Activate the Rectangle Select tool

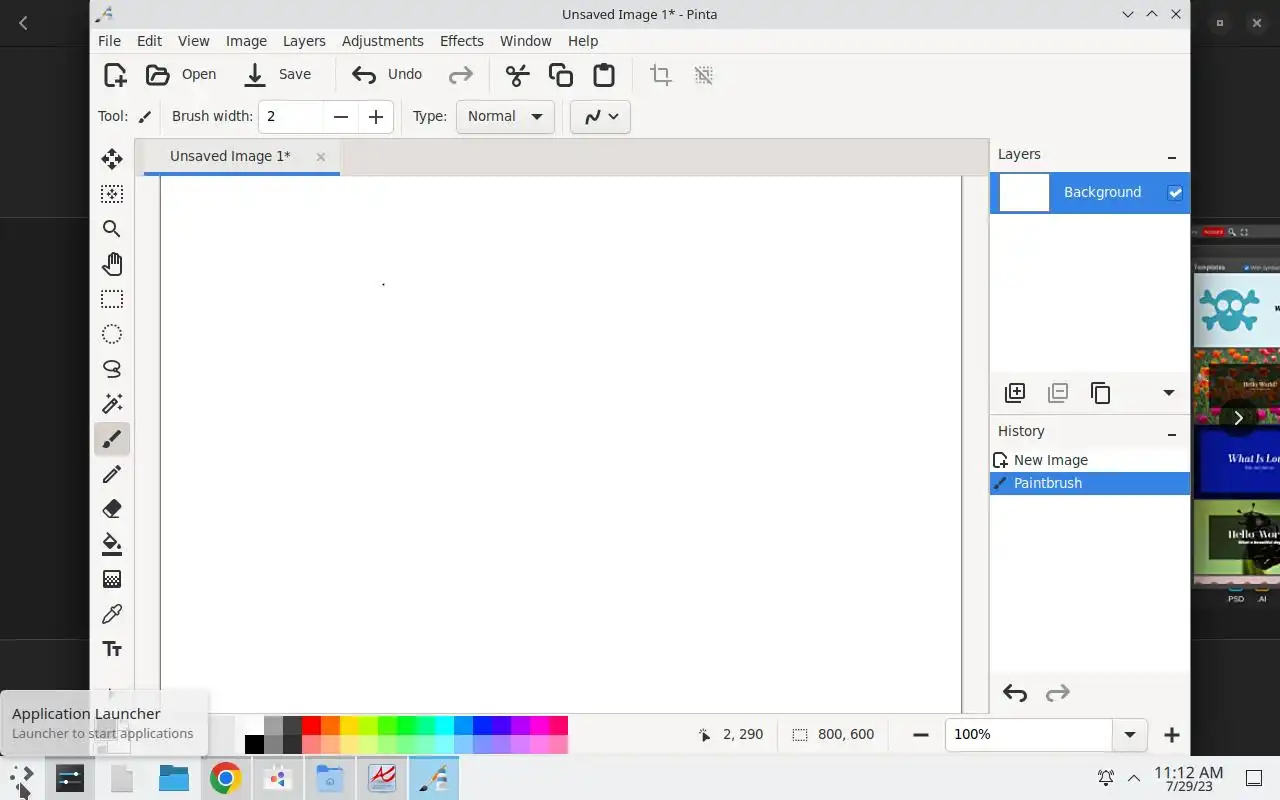[112, 299]
